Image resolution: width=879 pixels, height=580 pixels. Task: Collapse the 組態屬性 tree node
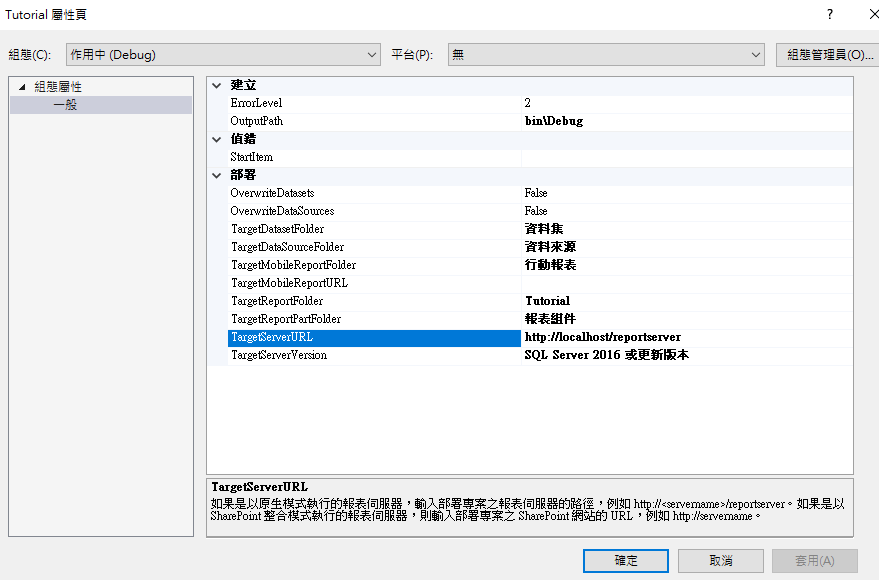coord(22,87)
